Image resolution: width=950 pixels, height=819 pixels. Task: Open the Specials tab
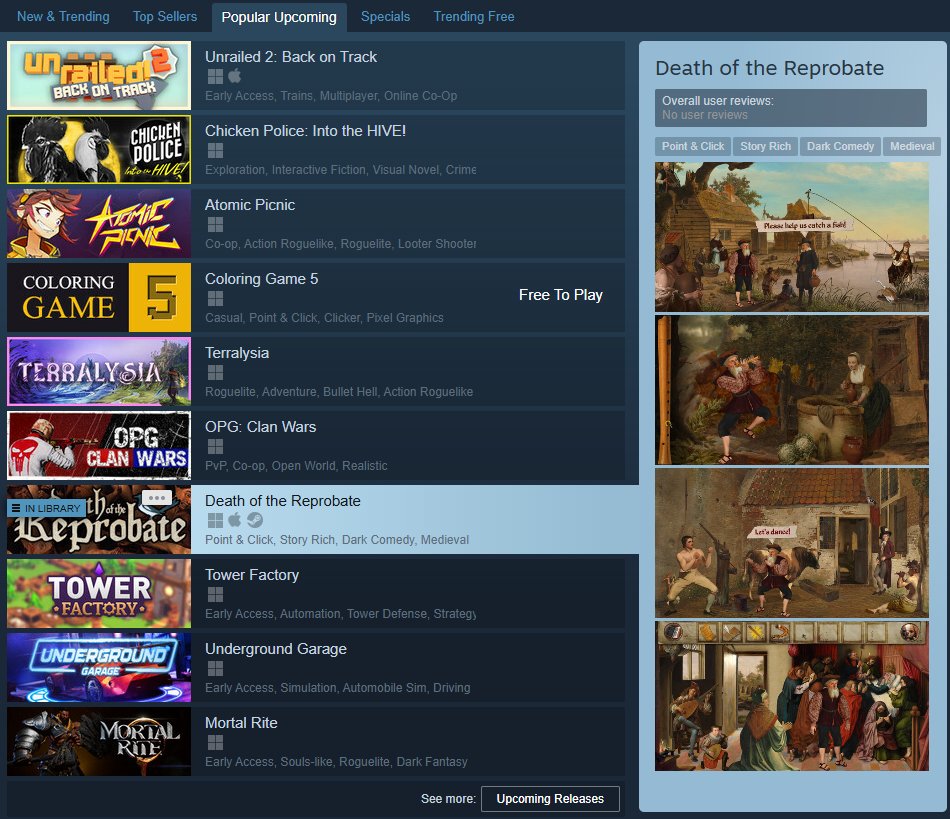(385, 16)
